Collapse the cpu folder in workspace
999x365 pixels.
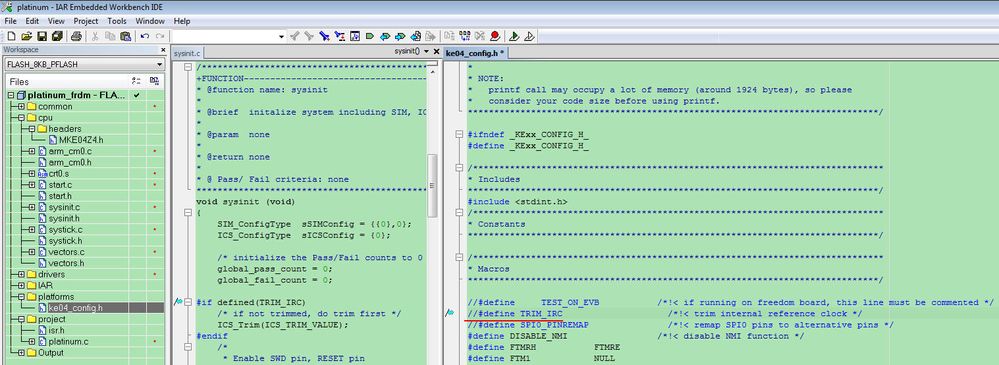coord(21,118)
